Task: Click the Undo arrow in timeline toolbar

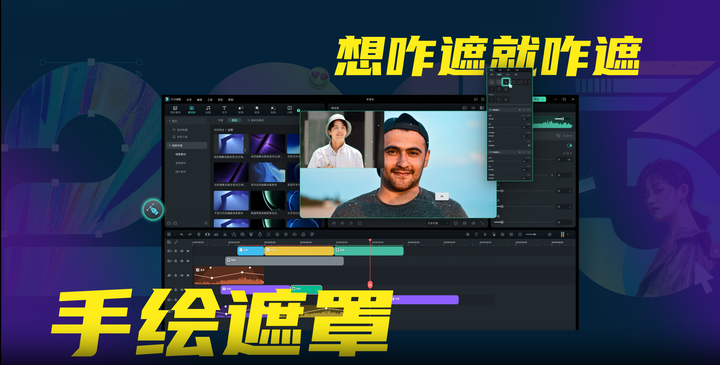Action: [x=181, y=234]
